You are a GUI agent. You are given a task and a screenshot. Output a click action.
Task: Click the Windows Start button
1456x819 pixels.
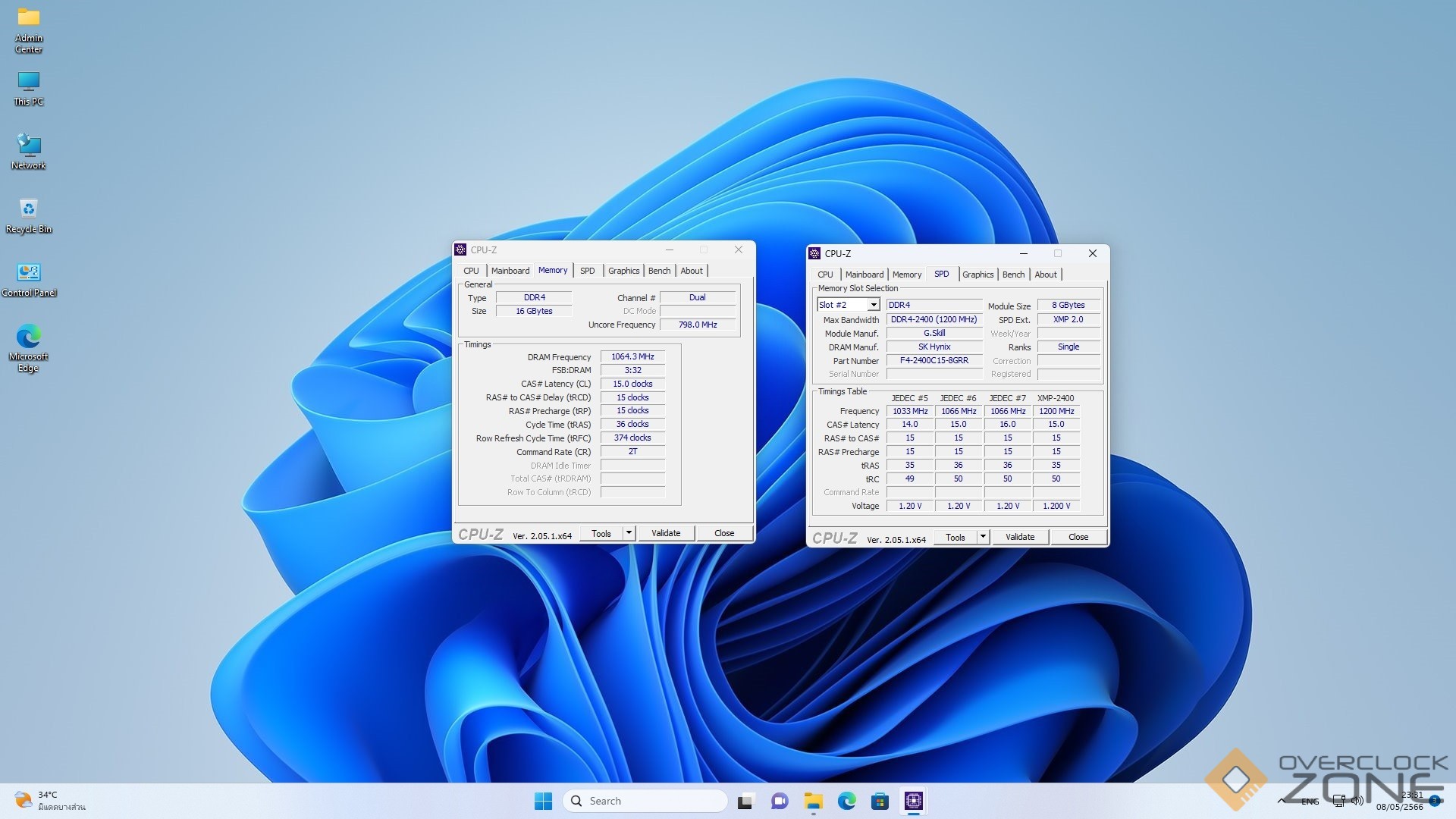543,801
